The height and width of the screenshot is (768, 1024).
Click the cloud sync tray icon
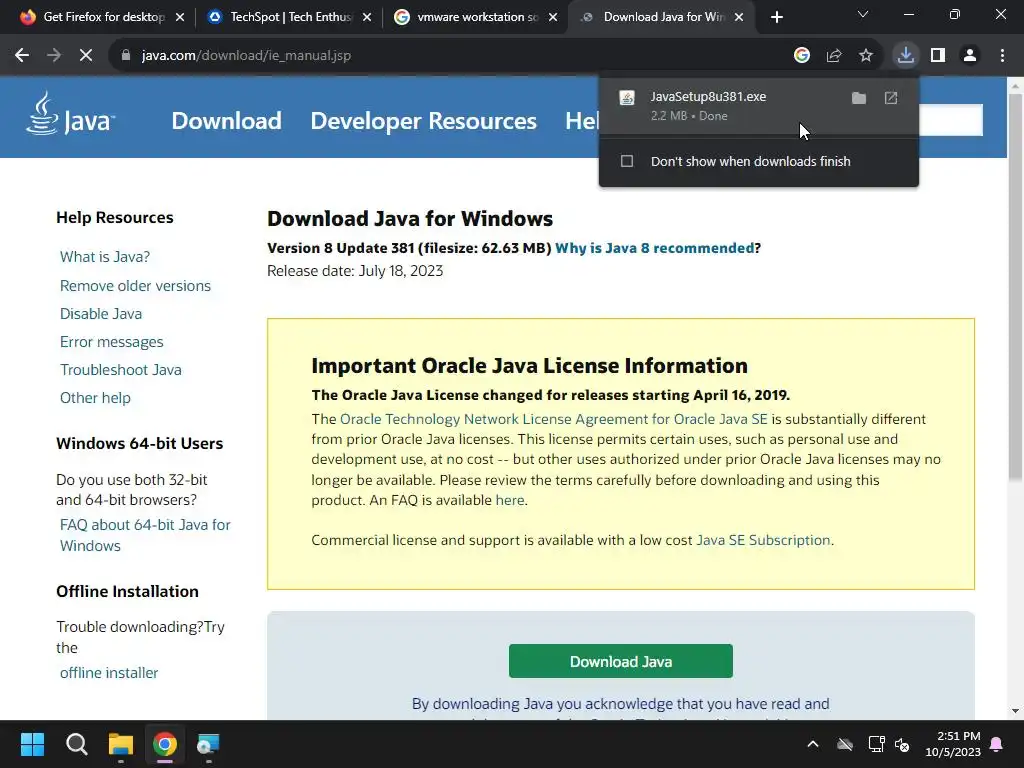(x=845, y=744)
